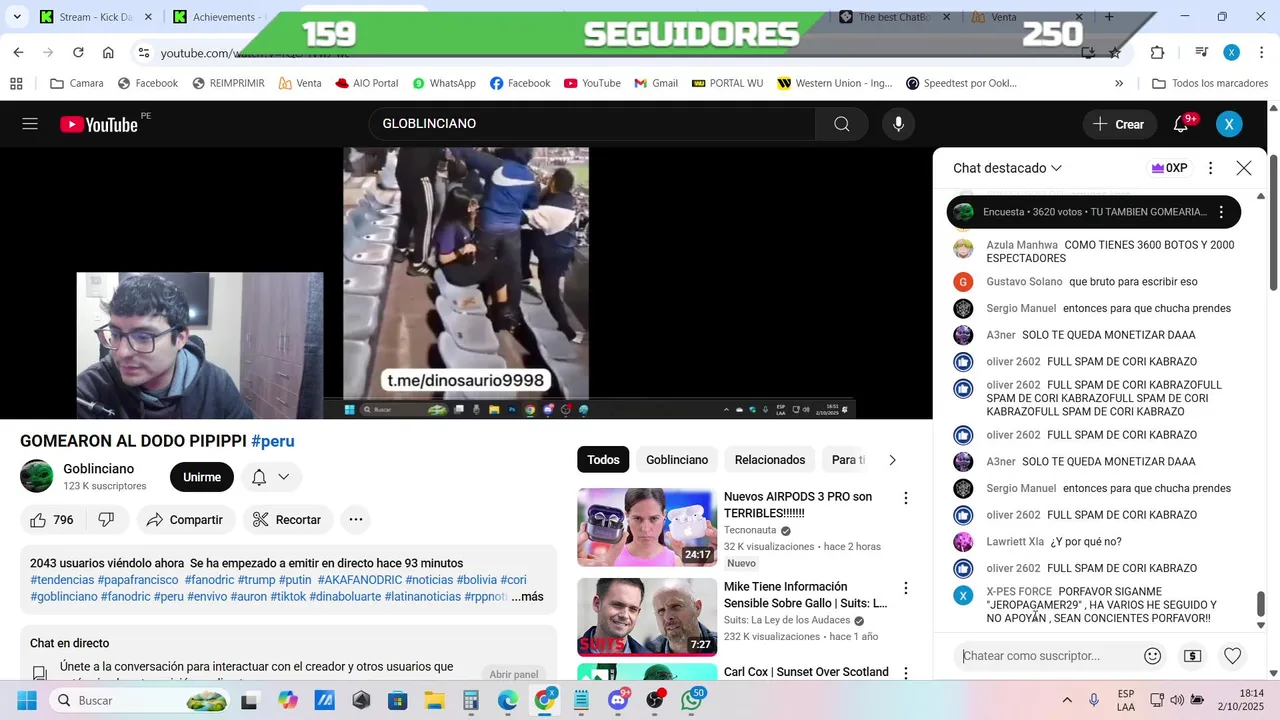Expand the Chat destacado dropdown
This screenshot has height=720, width=1280.
(1007, 168)
